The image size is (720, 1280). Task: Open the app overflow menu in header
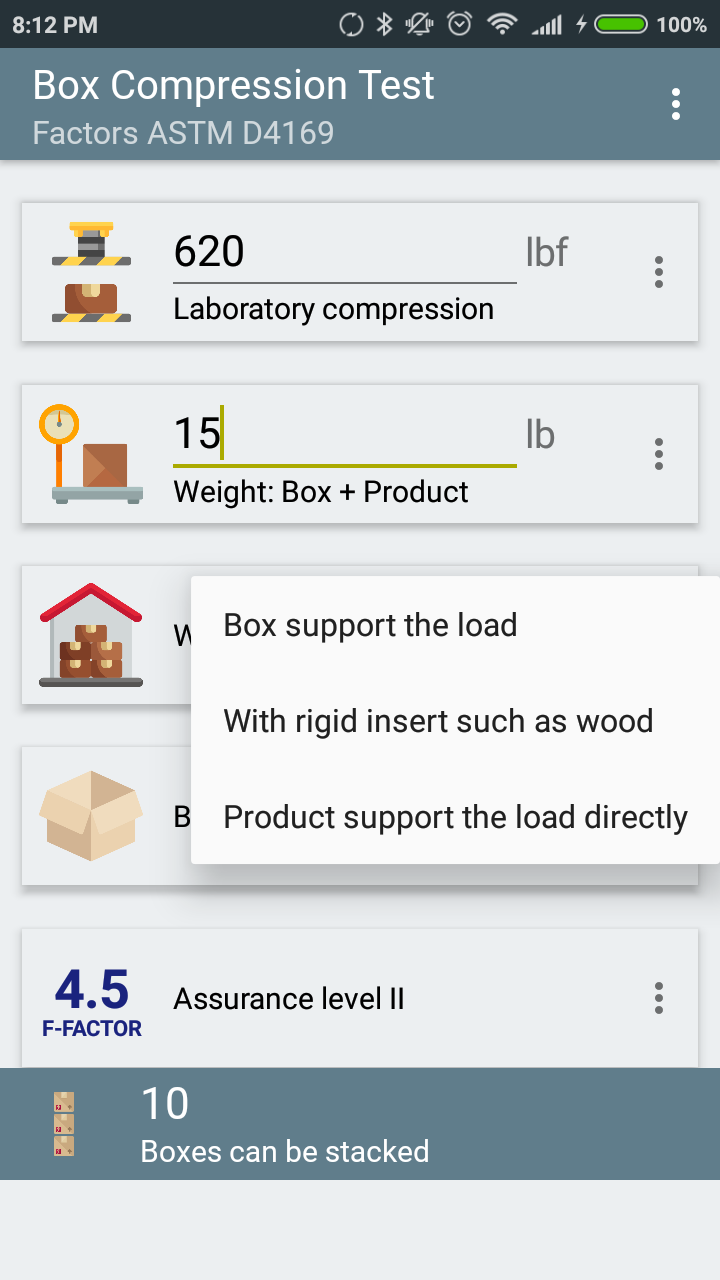[677, 104]
